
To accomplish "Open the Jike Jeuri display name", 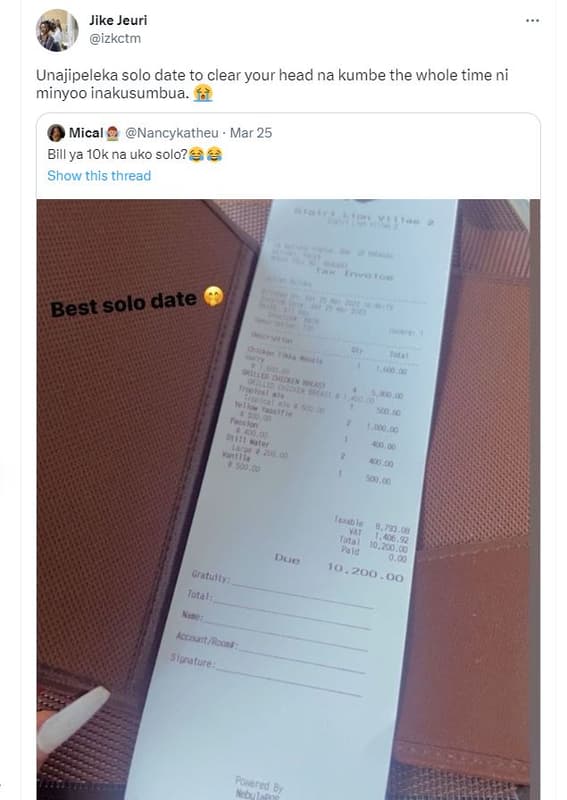I will tap(118, 20).
